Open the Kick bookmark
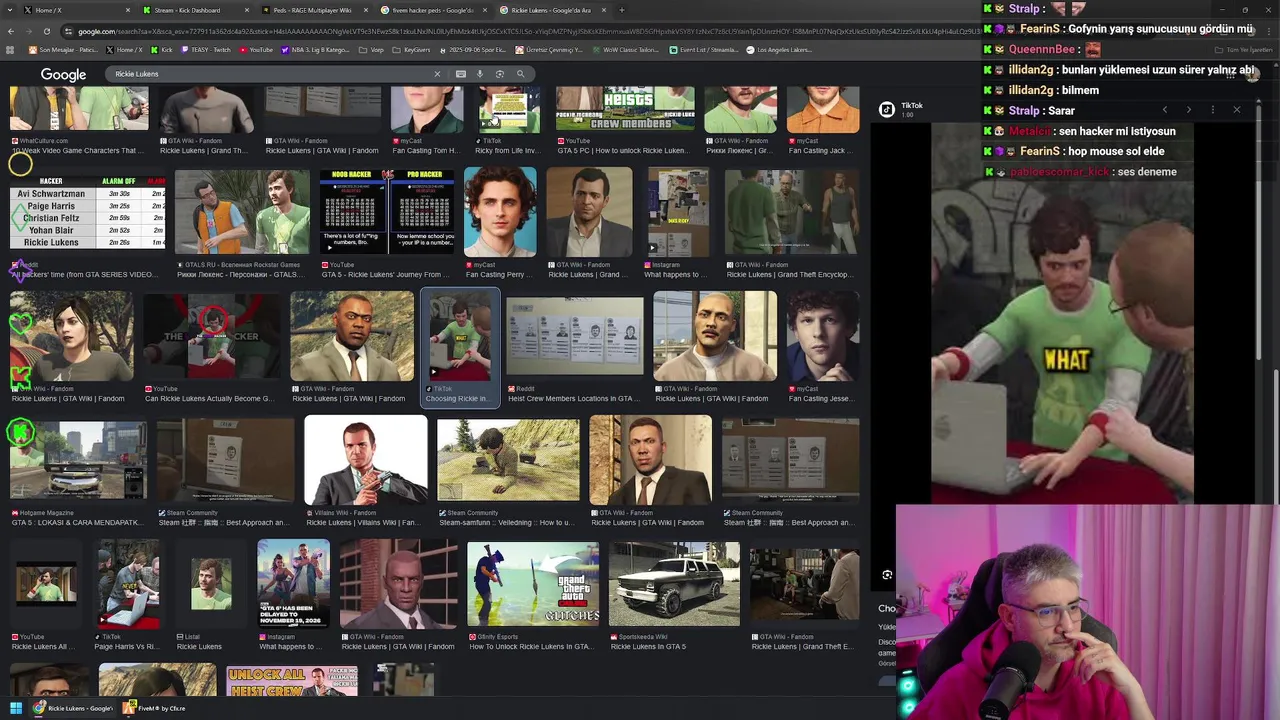1280x720 pixels. click(x=161, y=50)
